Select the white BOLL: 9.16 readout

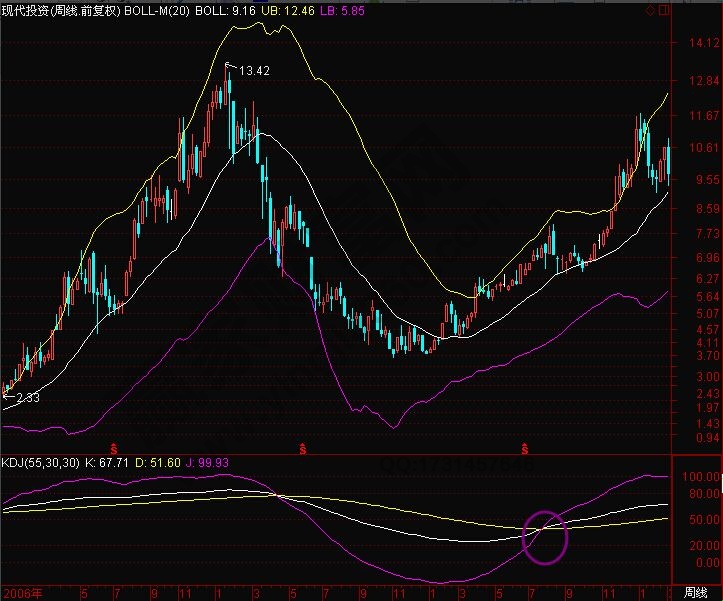tap(220, 9)
